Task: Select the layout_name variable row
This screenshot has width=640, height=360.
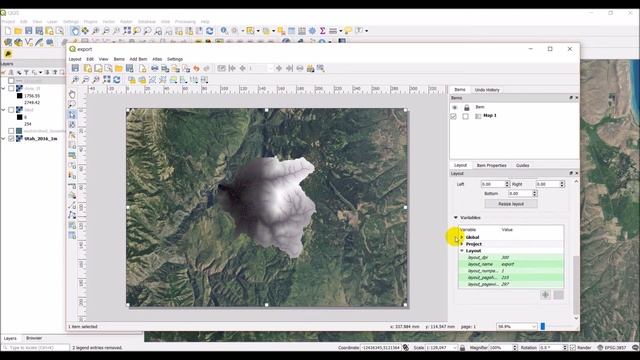Action: click(x=511, y=264)
